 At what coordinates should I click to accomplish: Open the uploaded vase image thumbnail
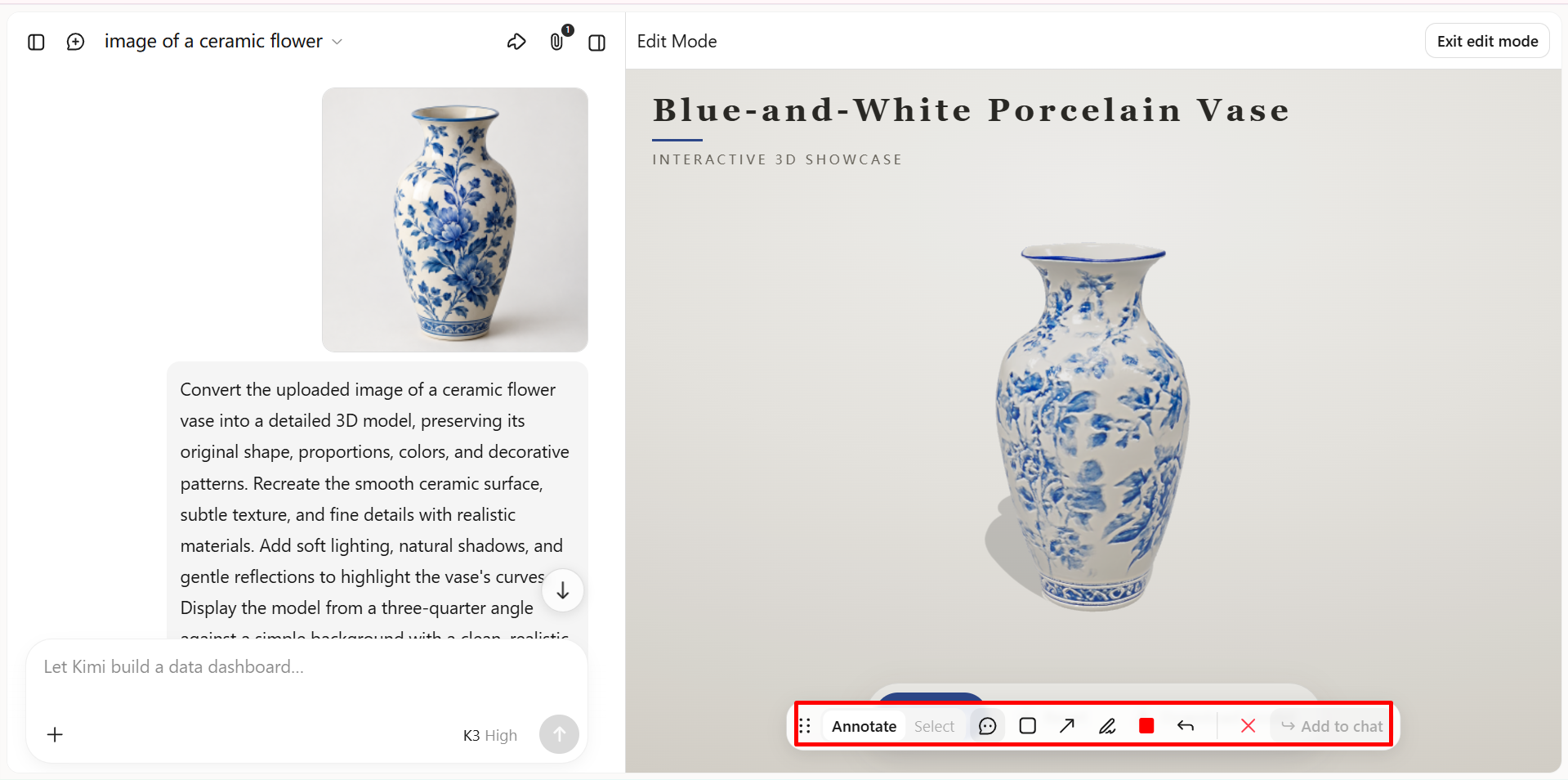tap(455, 220)
